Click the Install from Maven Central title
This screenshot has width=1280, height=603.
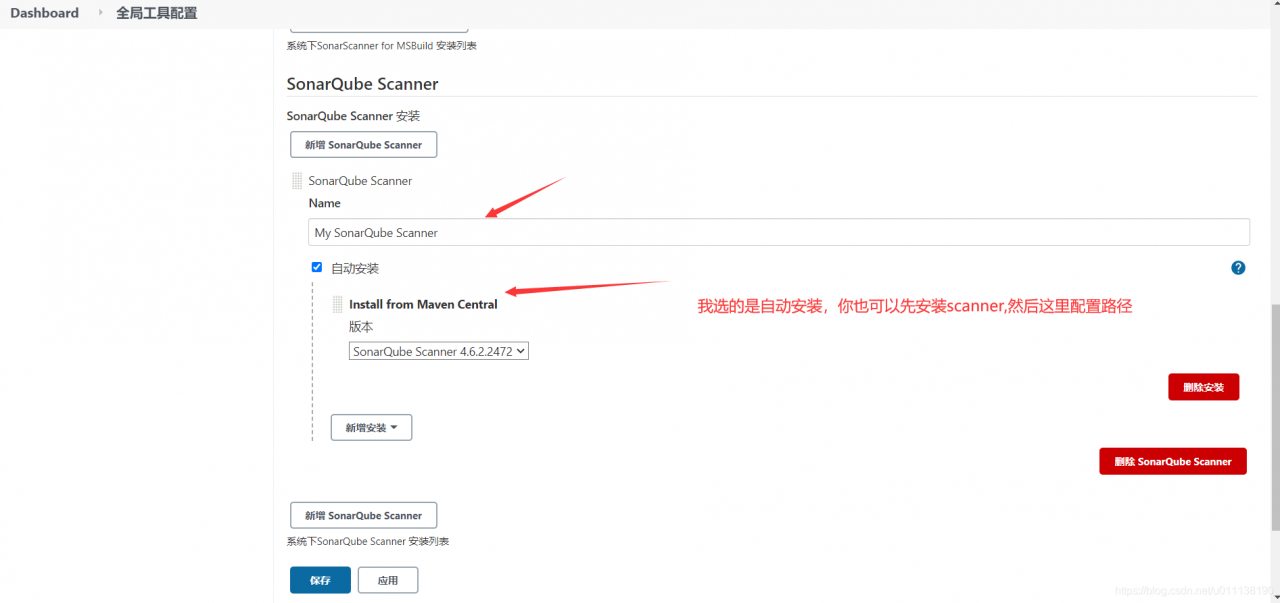click(423, 304)
